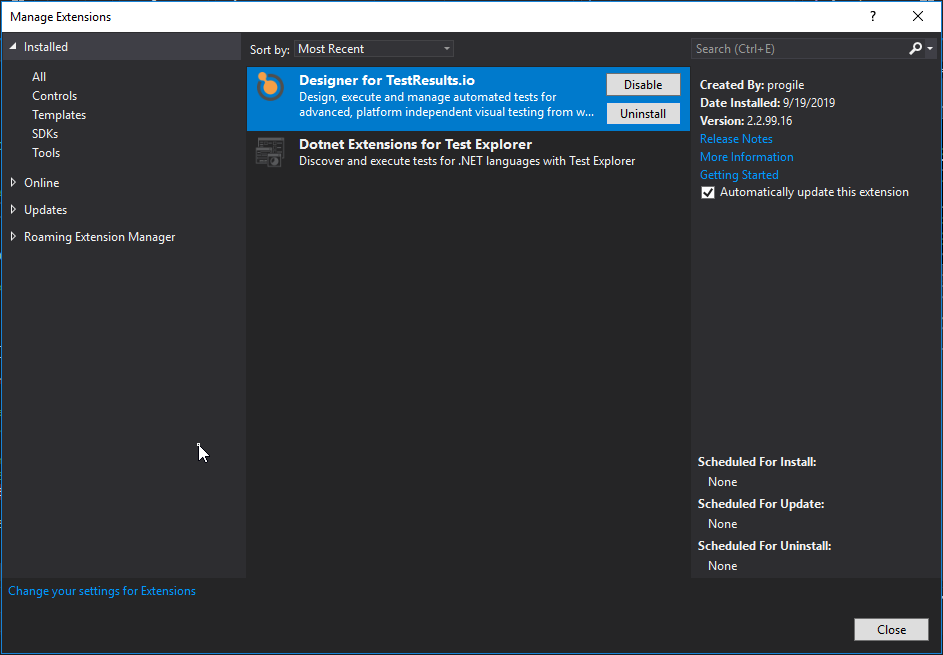Click the Version 2.2.99.16 text

click(746, 121)
